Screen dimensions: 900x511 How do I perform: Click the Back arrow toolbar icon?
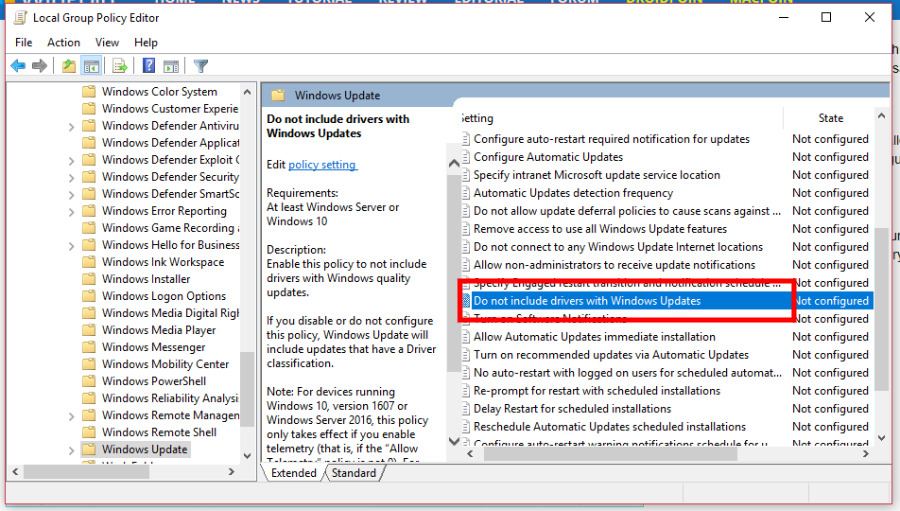tap(18, 66)
